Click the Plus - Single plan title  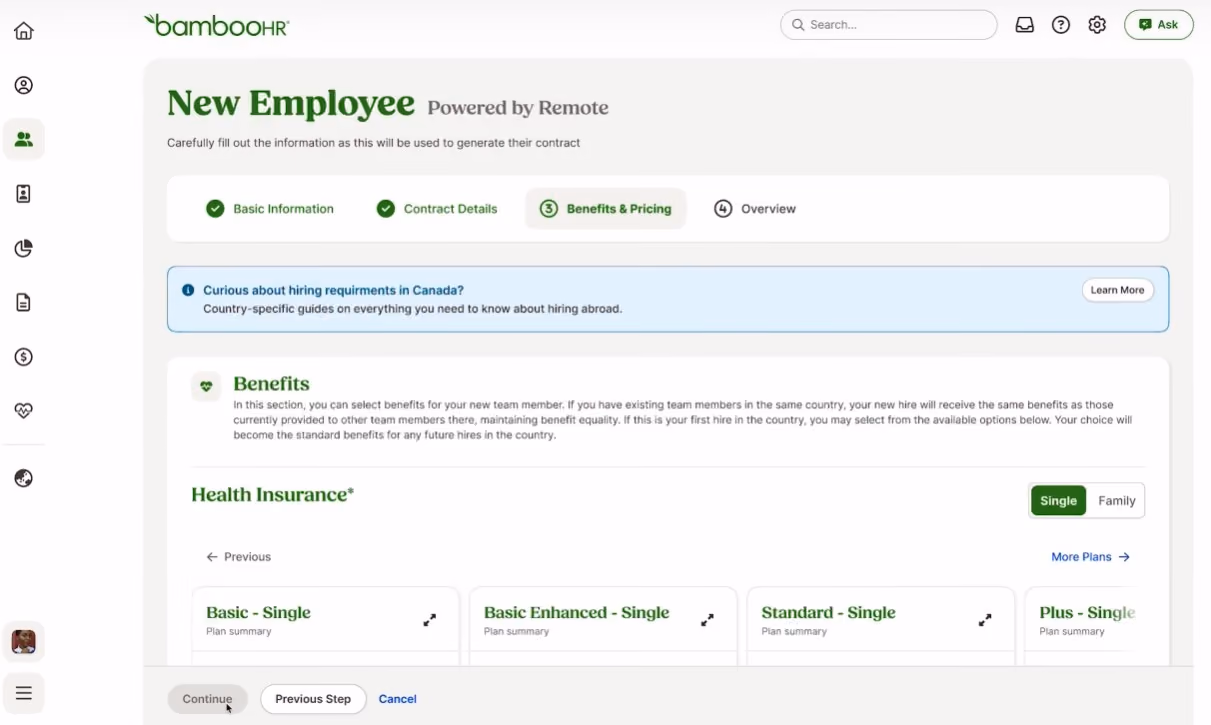point(1087,613)
